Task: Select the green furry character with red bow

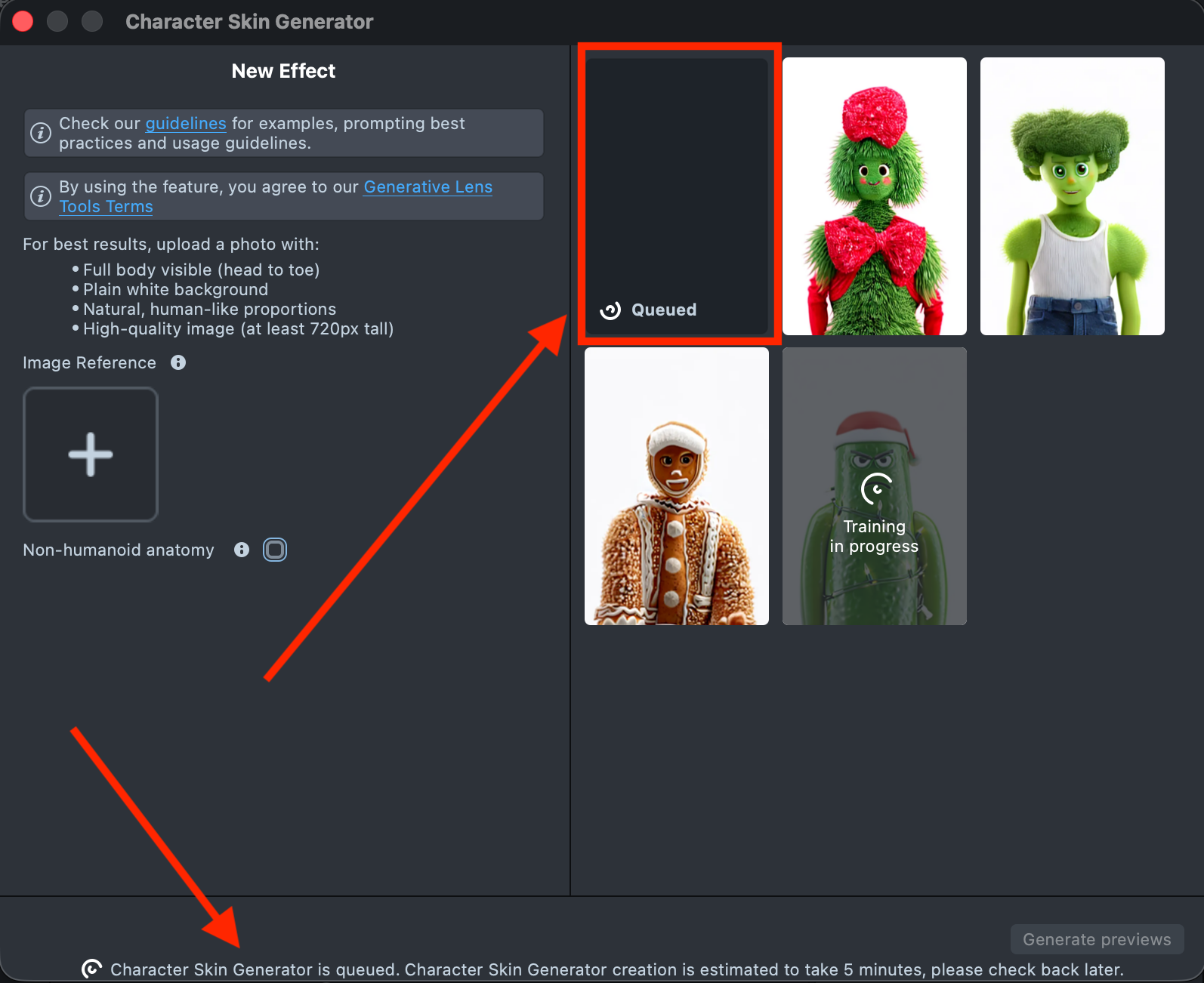Action: [x=875, y=196]
